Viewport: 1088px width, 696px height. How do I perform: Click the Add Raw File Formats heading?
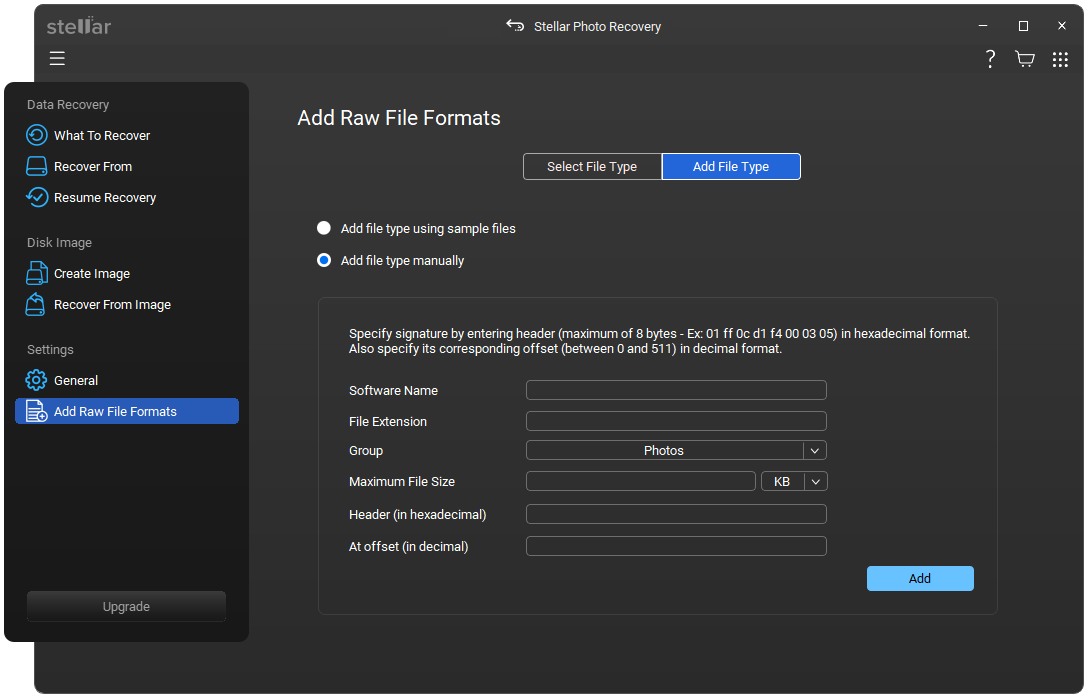point(399,118)
